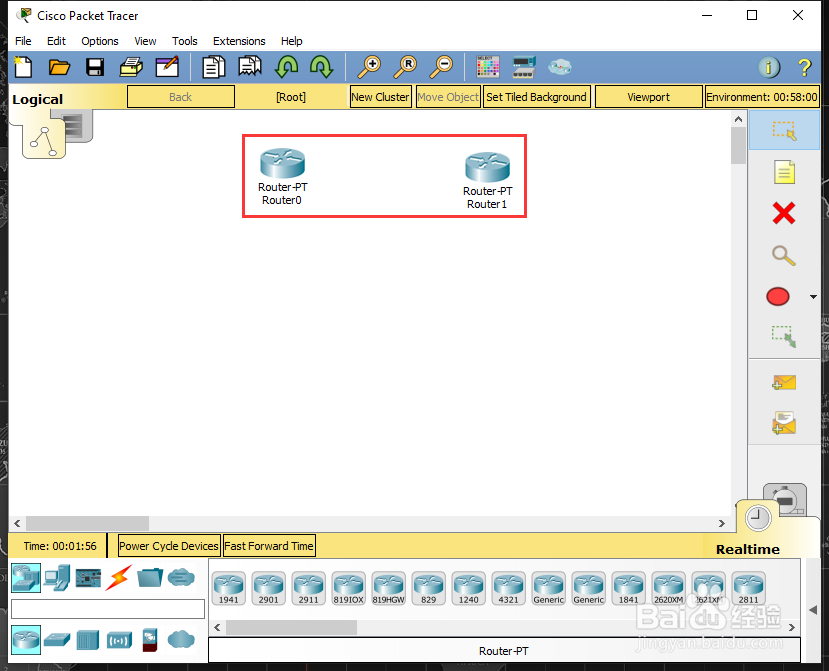The image size is (829, 671).
Task: Open the Extensions menu
Action: point(239,41)
